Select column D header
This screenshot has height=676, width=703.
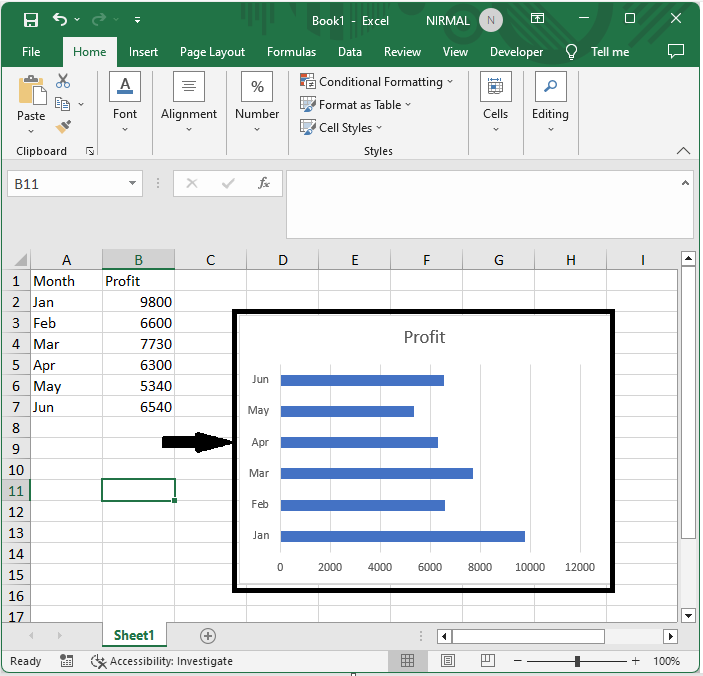[x=282, y=260]
